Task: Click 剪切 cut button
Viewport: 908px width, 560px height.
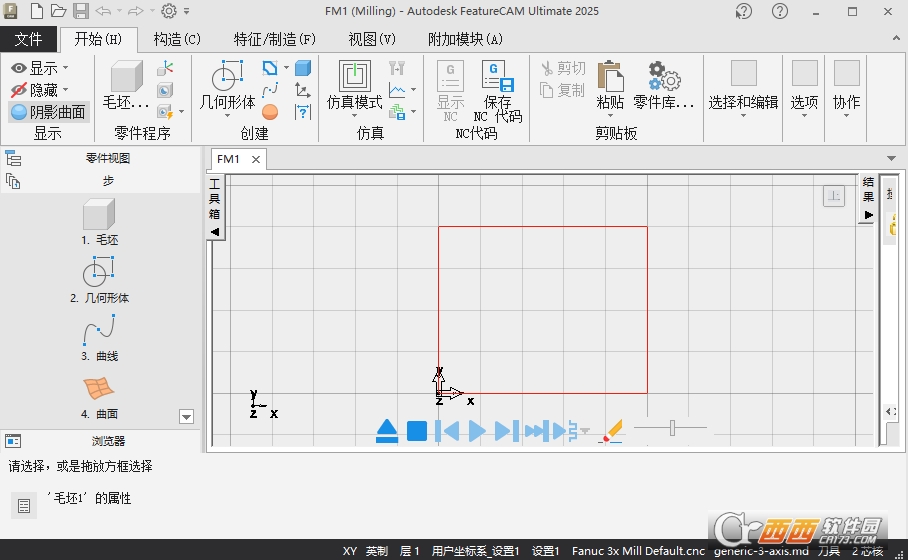Action: [x=563, y=68]
